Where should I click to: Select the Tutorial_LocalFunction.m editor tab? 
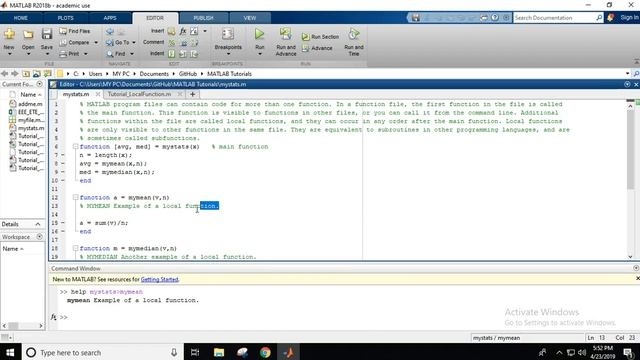coord(140,94)
